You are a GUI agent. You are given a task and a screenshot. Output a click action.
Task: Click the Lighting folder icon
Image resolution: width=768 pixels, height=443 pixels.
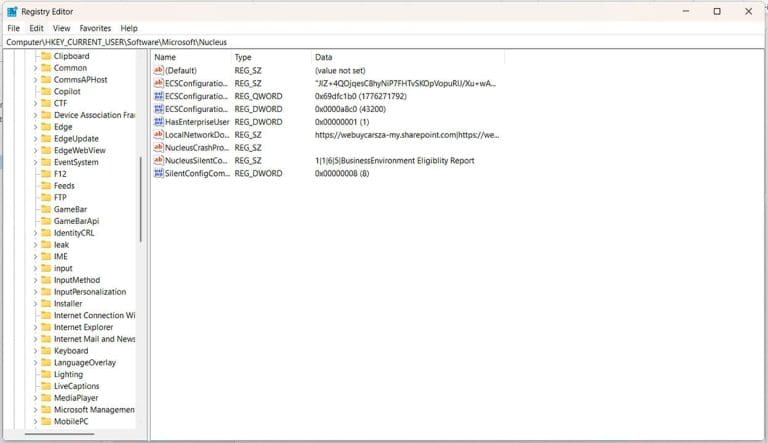pyautogui.click(x=46, y=374)
